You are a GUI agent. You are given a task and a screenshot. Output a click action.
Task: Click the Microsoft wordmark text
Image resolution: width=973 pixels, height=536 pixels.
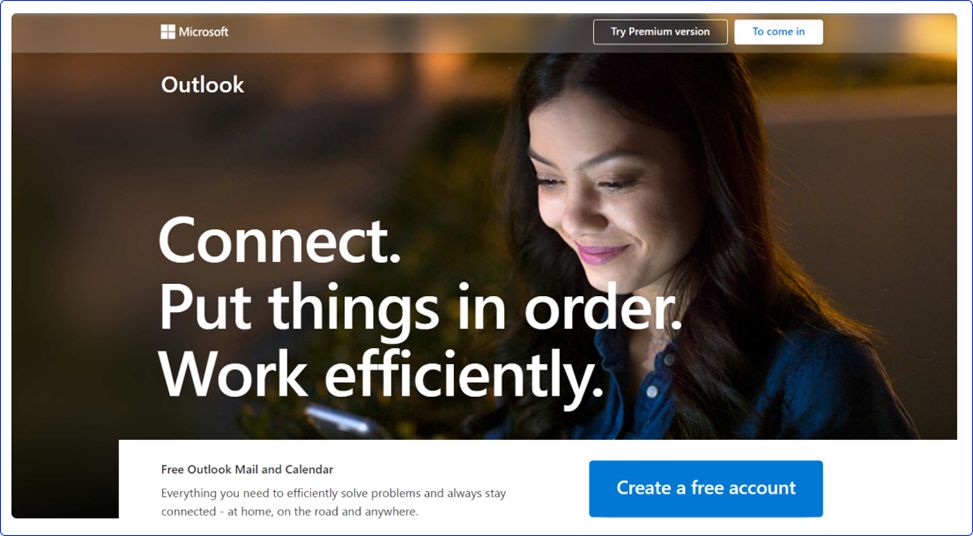click(204, 32)
